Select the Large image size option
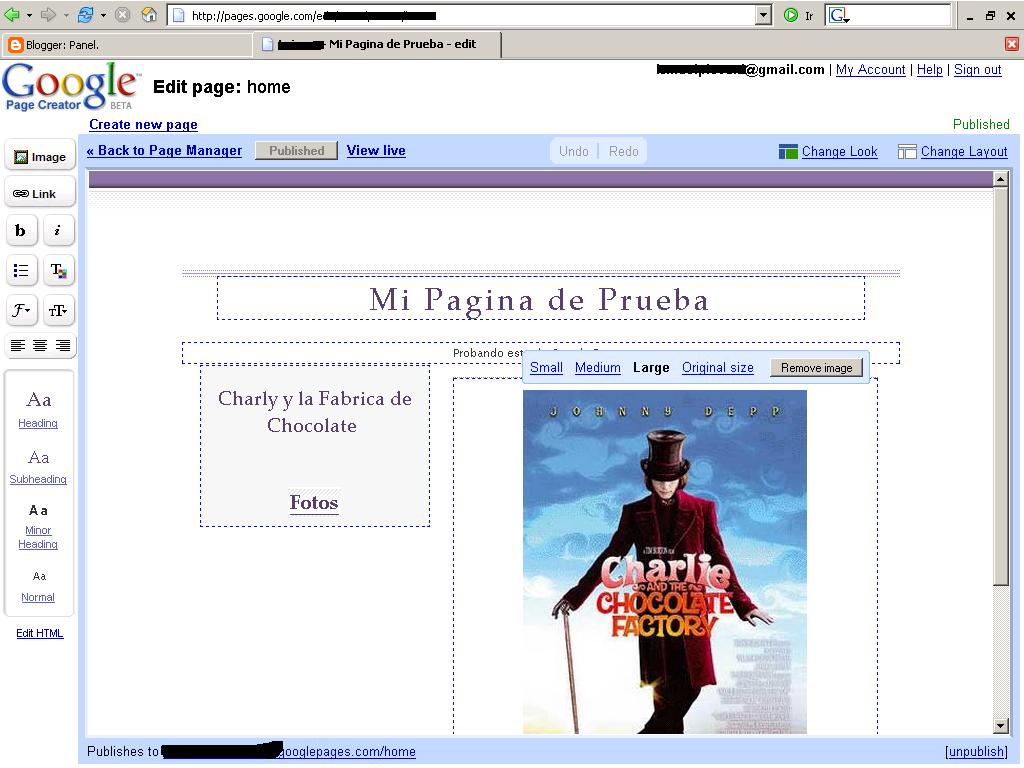This screenshot has width=1024, height=768. (651, 368)
